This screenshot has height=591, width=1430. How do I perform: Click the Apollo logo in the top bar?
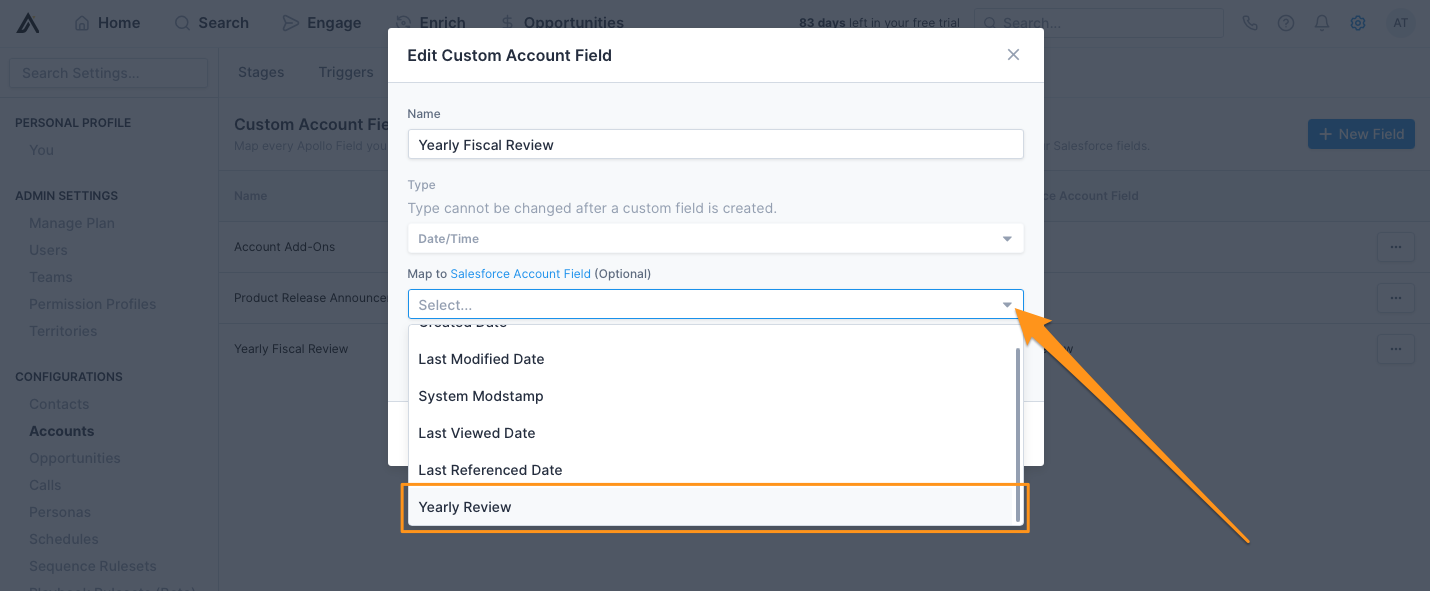pyautogui.click(x=27, y=22)
